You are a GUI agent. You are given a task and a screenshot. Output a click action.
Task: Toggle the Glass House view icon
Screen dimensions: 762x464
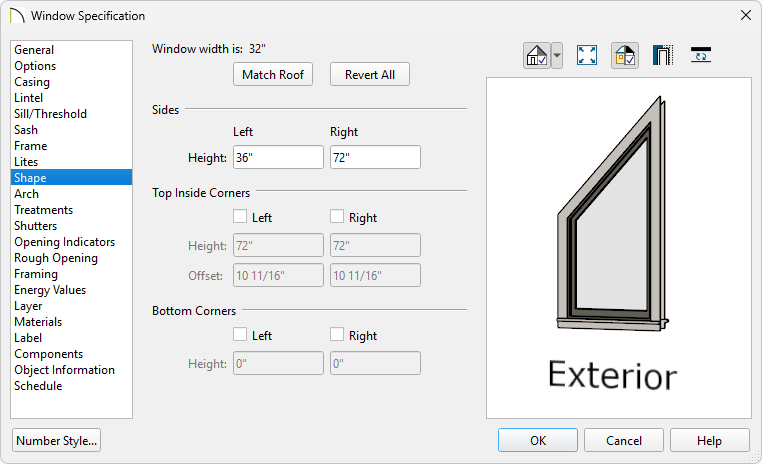[x=537, y=55]
